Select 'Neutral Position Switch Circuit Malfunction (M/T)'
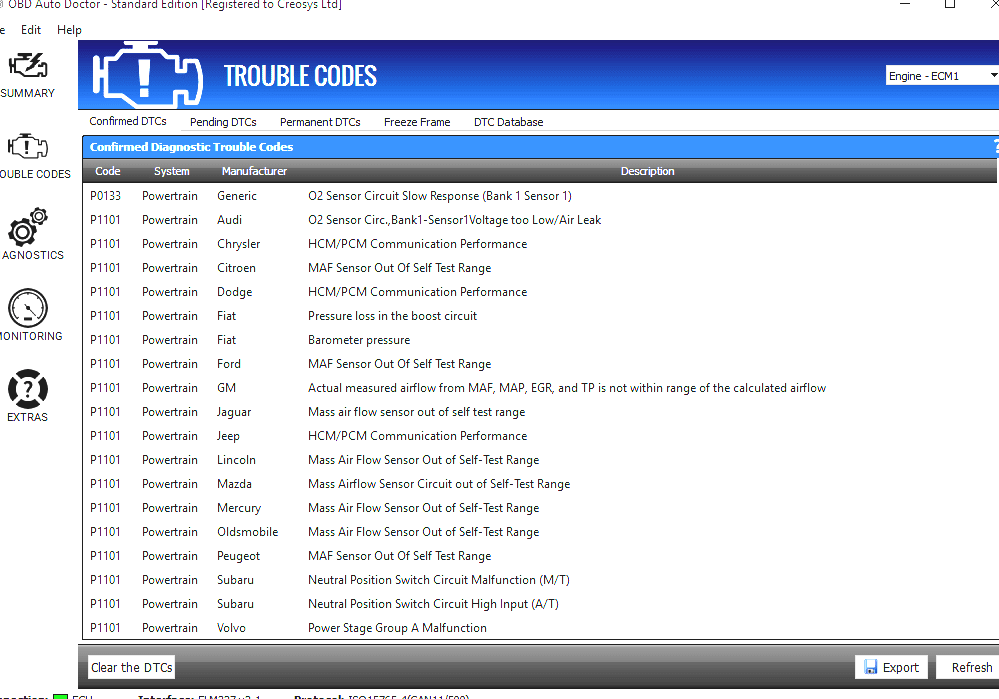 click(439, 580)
